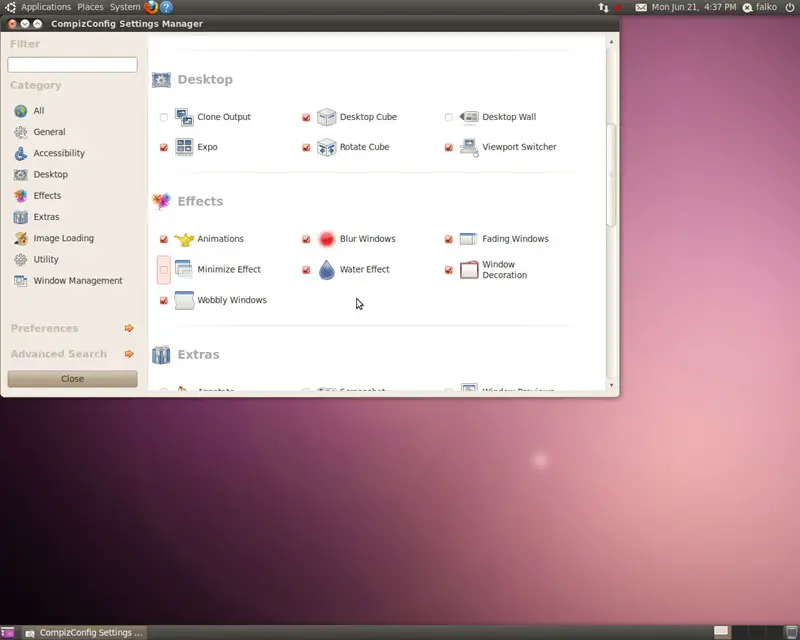Click the Close button in sidebar
The height and width of the screenshot is (640, 800).
pyautogui.click(x=72, y=379)
